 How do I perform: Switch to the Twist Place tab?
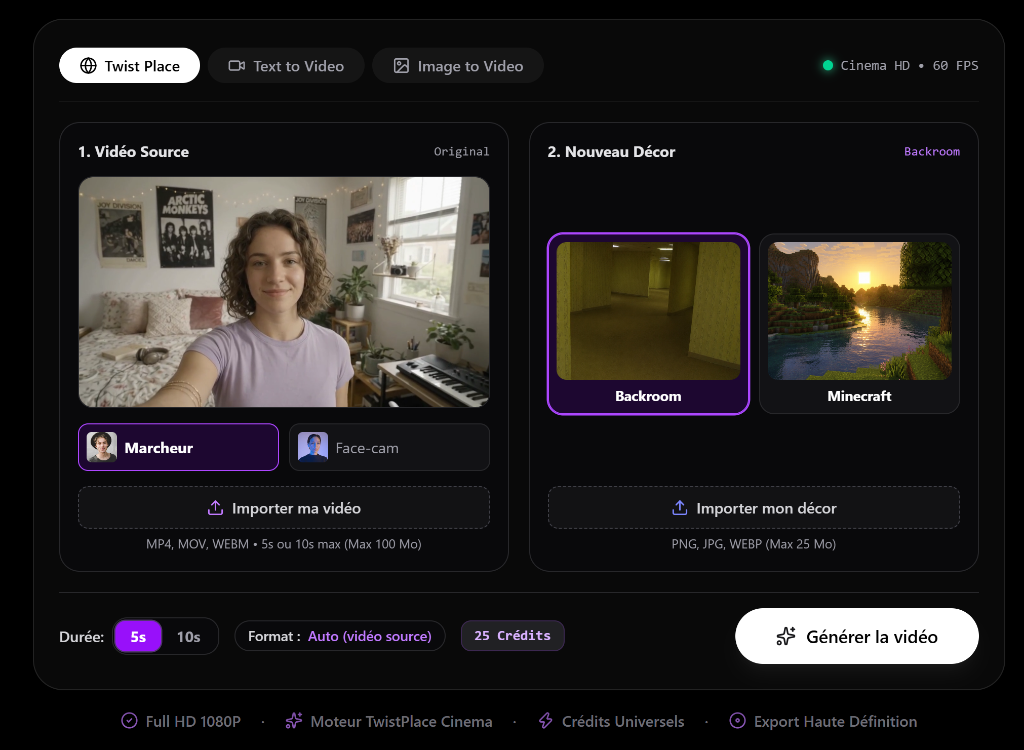coord(129,65)
